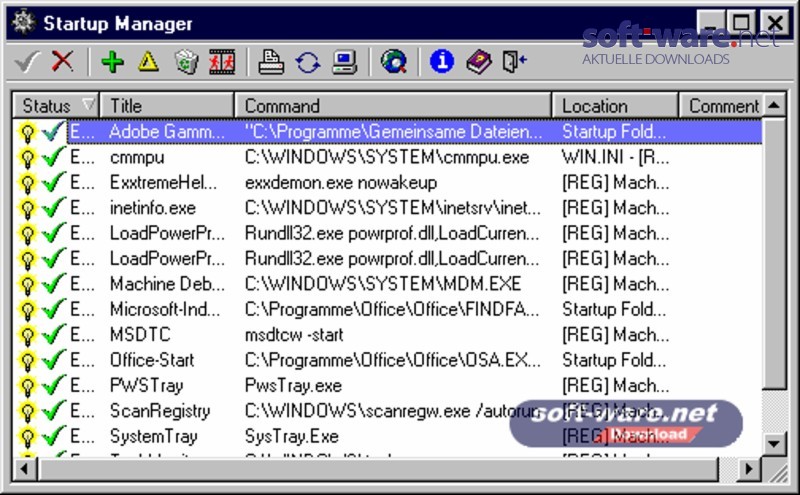
Task: Click the computer toolbar icon
Action: point(345,62)
